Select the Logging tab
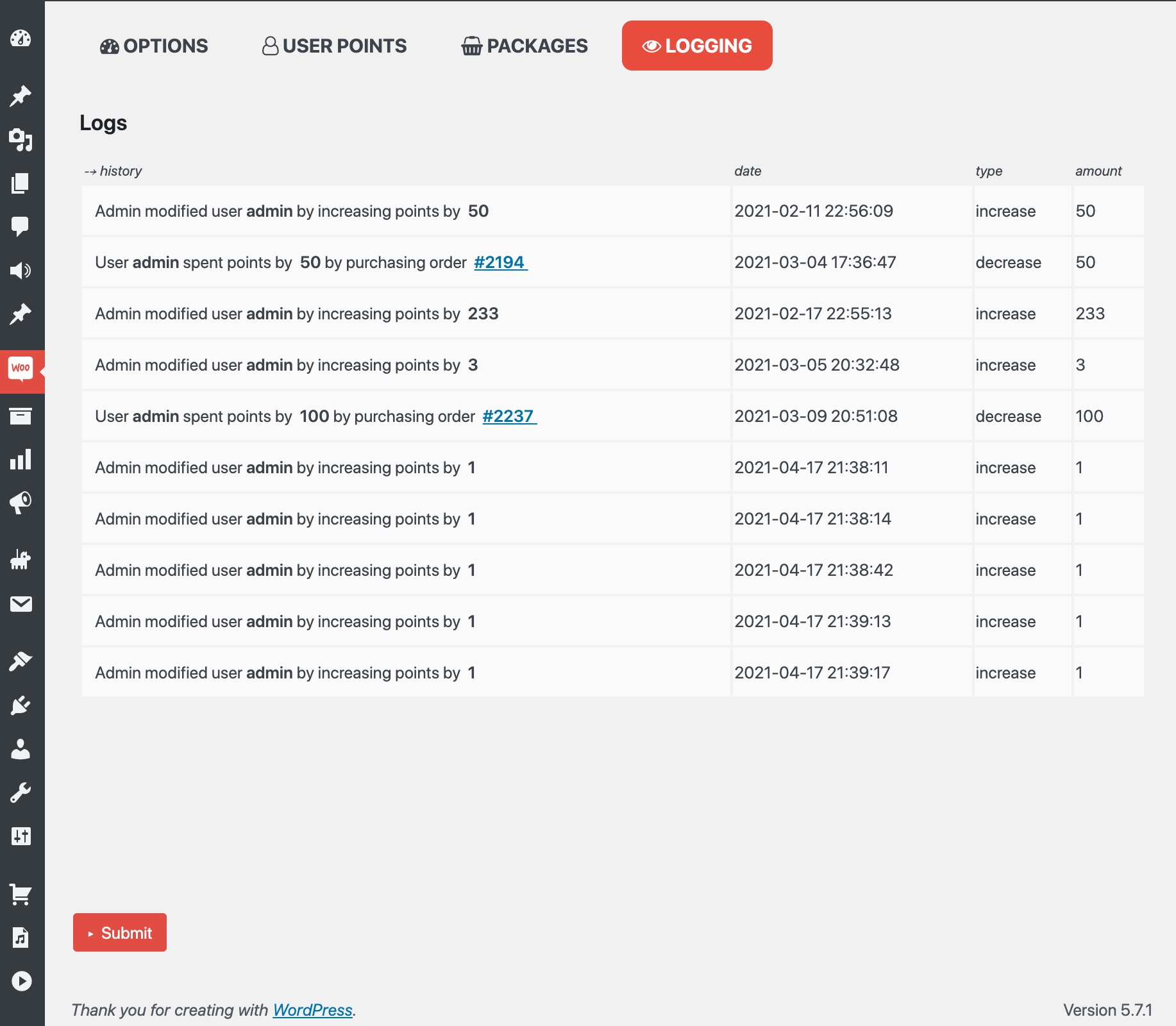 coord(697,46)
